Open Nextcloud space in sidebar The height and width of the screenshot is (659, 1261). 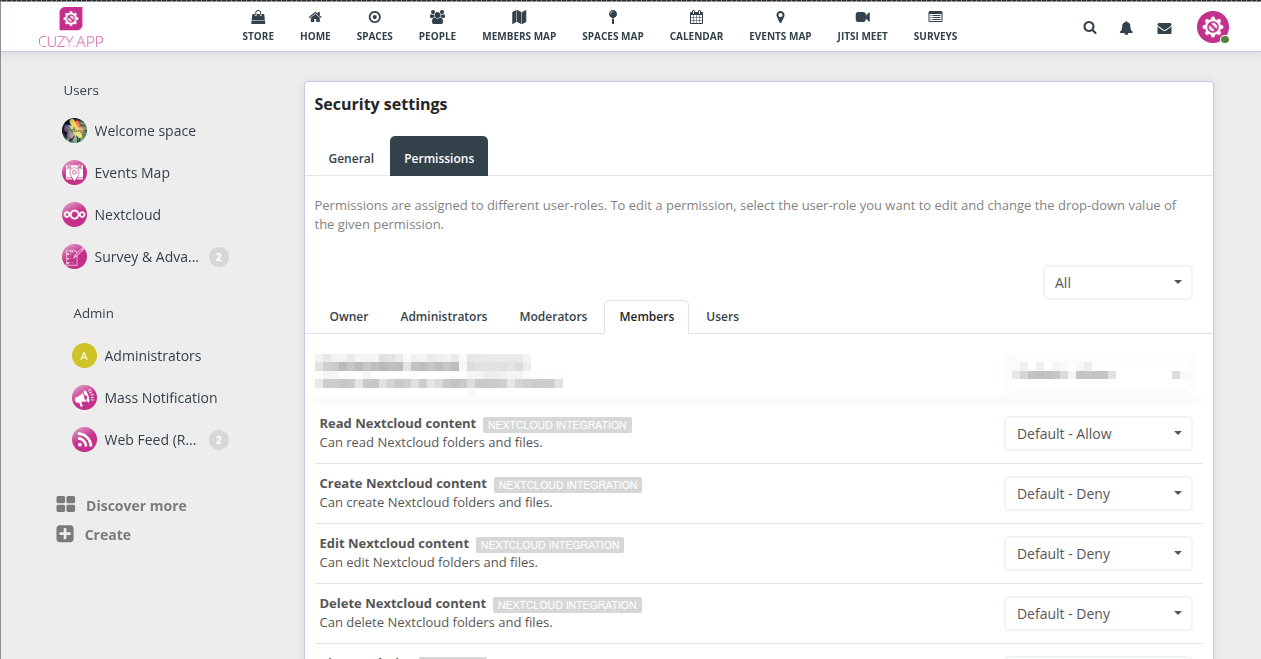127,215
